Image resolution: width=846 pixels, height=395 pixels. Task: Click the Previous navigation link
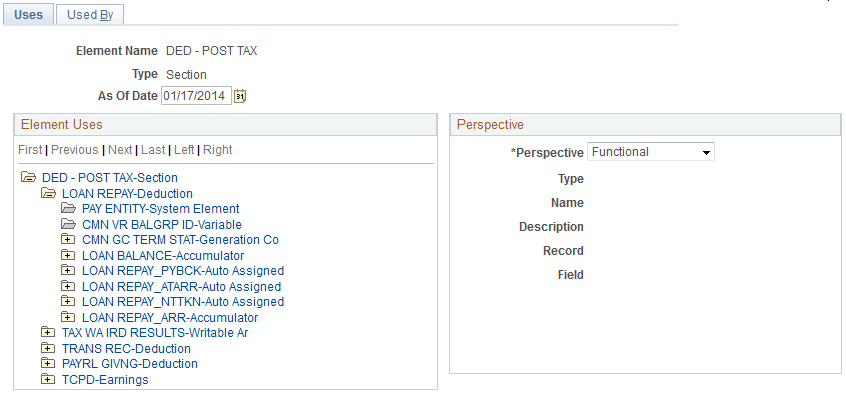[75, 150]
